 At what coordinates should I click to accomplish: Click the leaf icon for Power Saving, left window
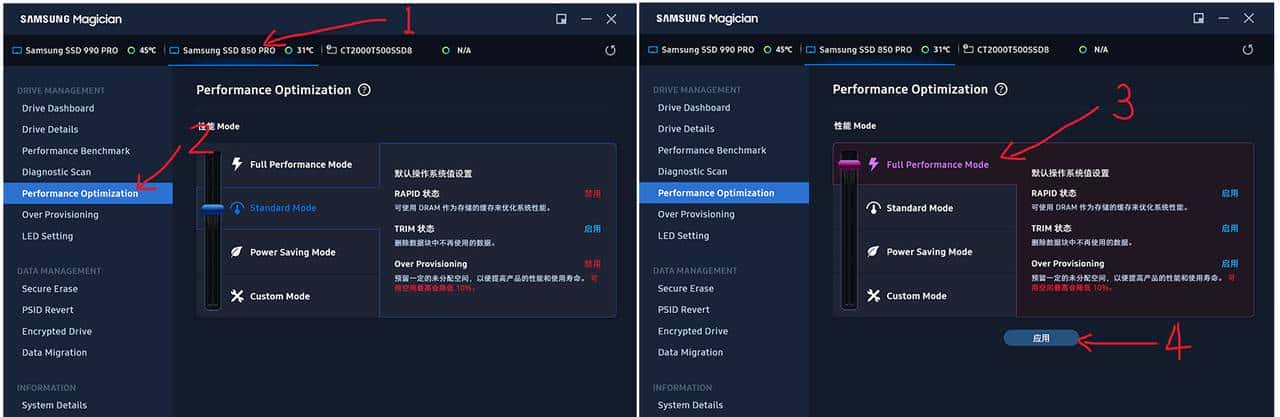[x=237, y=252]
